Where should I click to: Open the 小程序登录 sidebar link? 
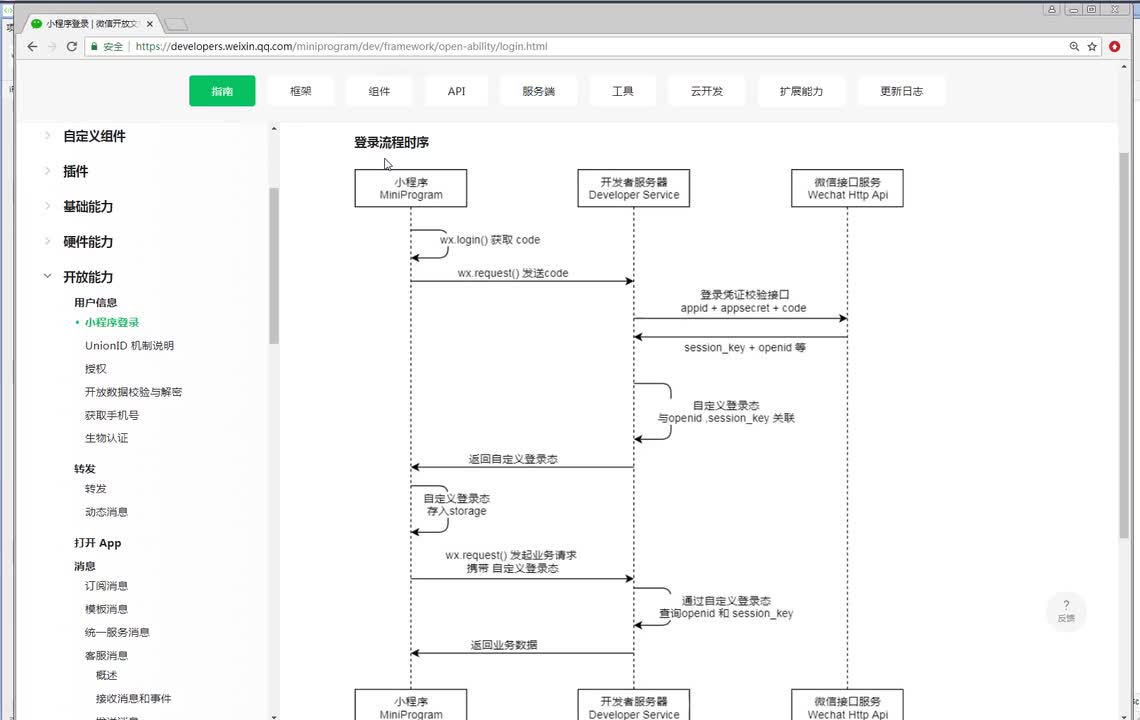(112, 322)
